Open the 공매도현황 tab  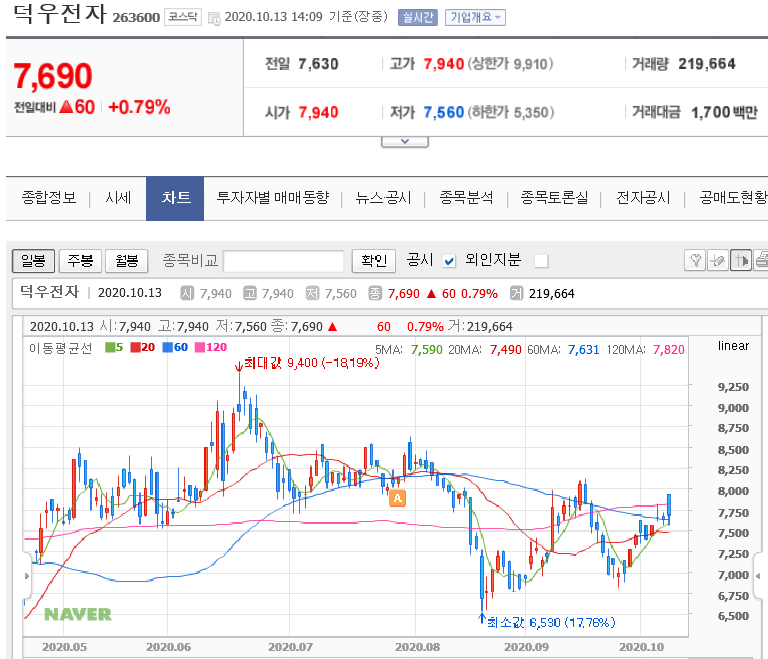point(733,198)
